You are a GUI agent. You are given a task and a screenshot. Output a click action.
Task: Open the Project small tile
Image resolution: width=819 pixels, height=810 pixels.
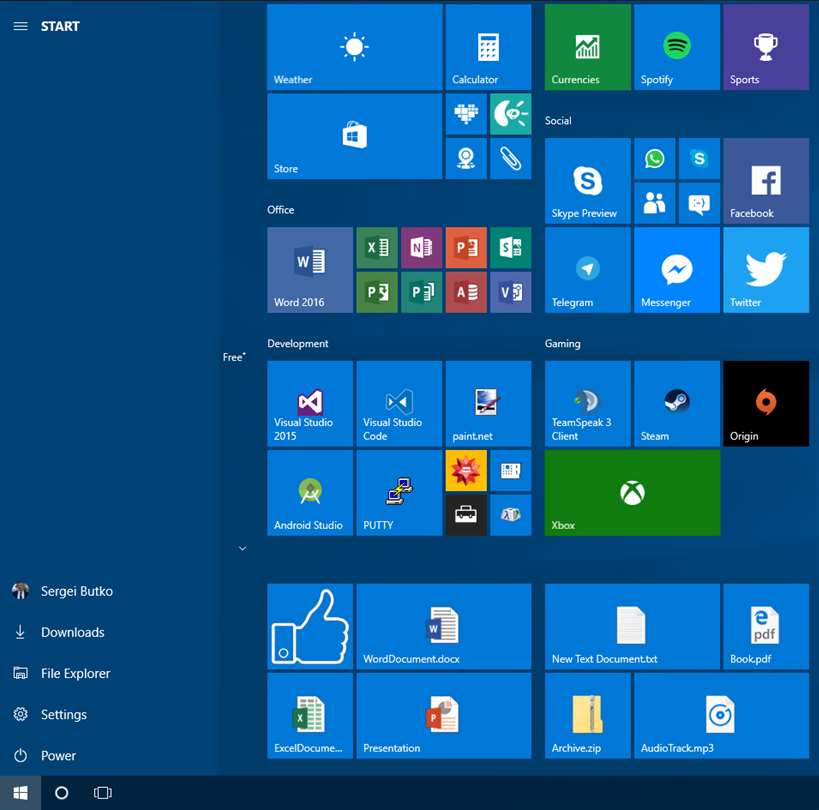tap(377, 292)
